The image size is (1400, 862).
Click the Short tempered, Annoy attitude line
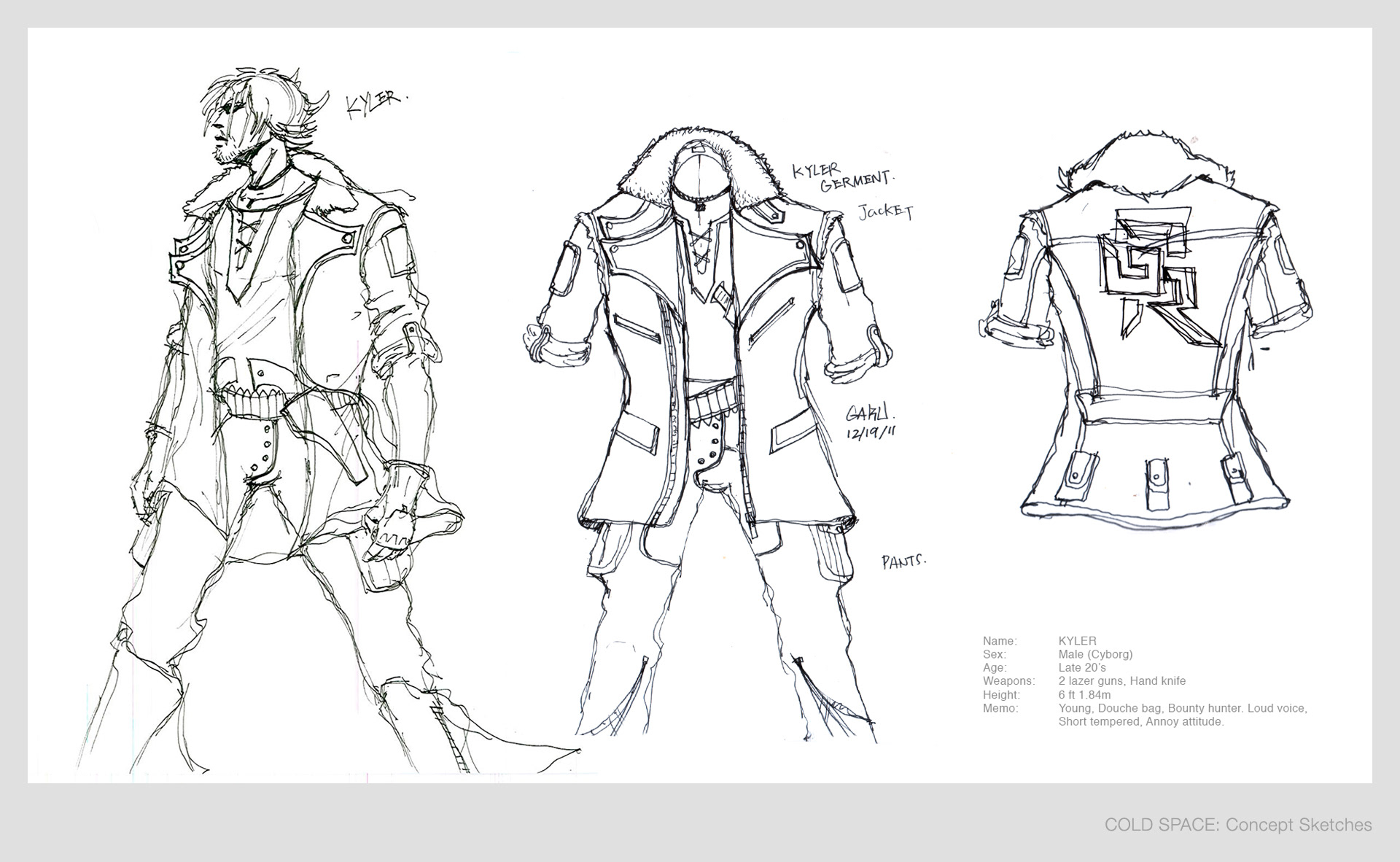[1140, 721]
